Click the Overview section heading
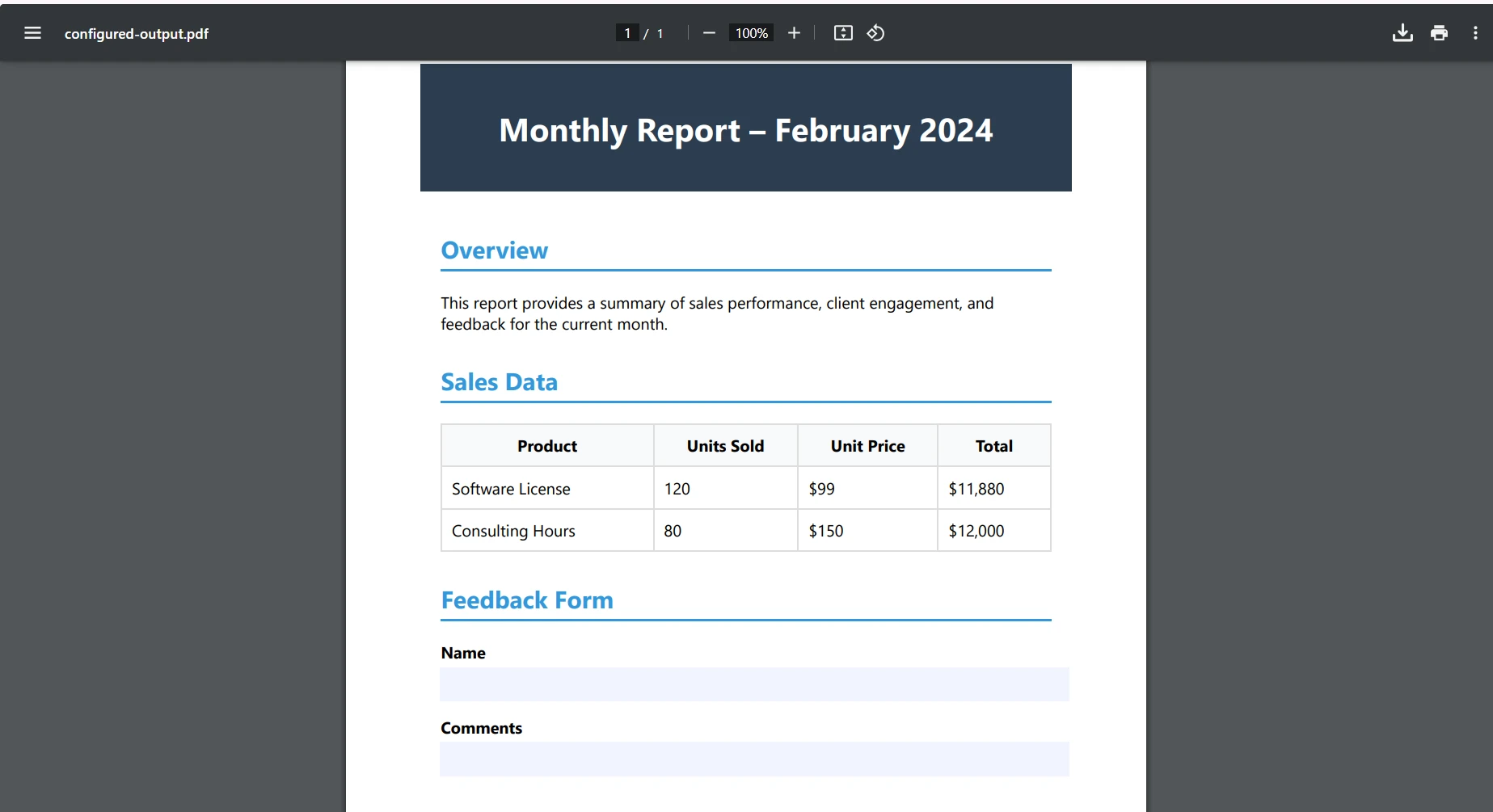Viewport: 1493px width, 812px height. (x=494, y=250)
